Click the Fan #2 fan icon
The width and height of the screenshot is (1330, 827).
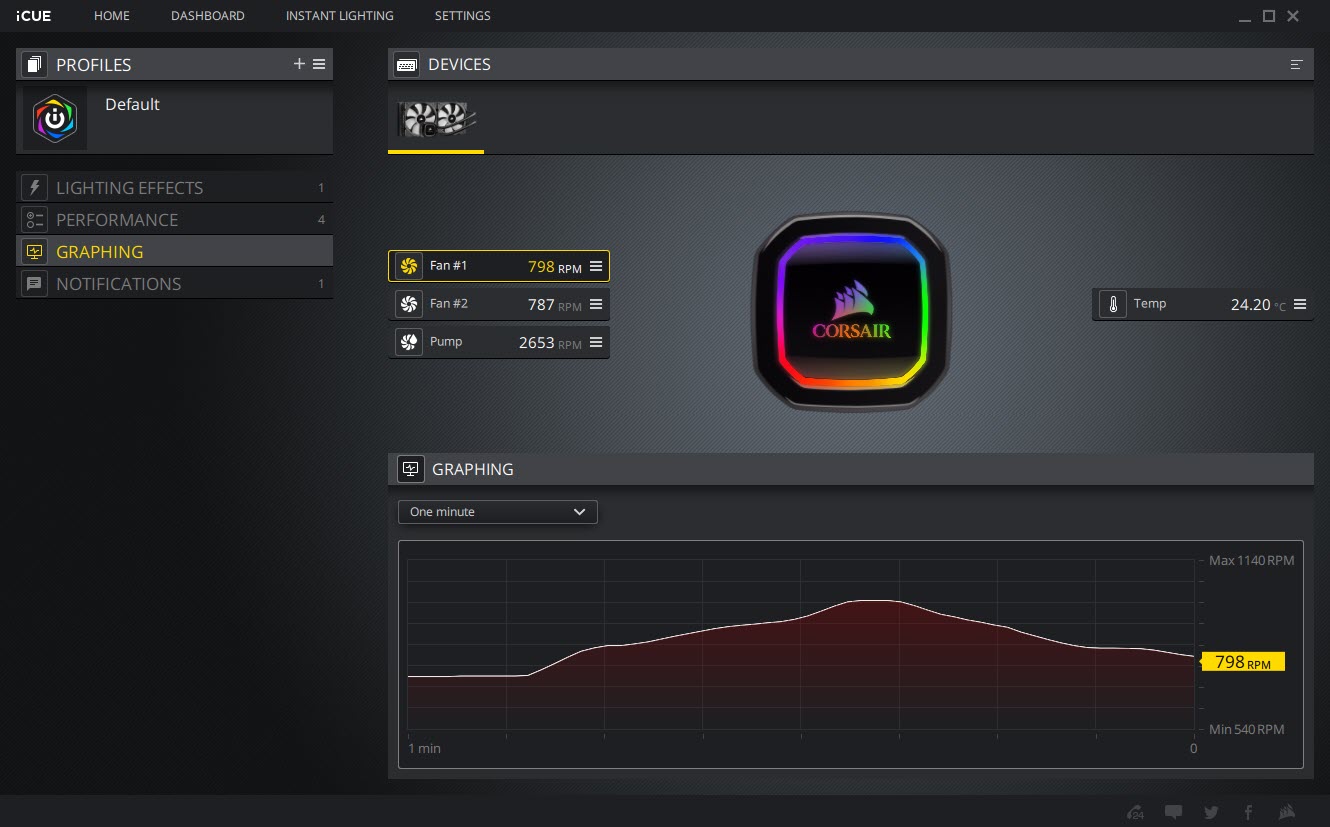pyautogui.click(x=408, y=304)
